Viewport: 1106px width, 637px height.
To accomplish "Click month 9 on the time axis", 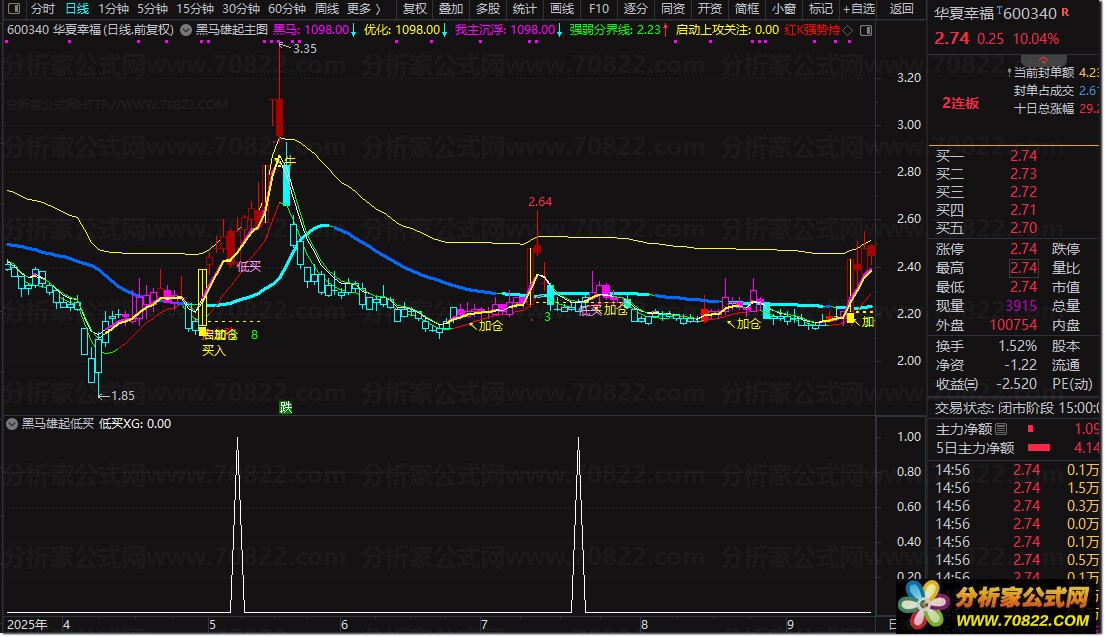I will pyautogui.click(x=790, y=625).
